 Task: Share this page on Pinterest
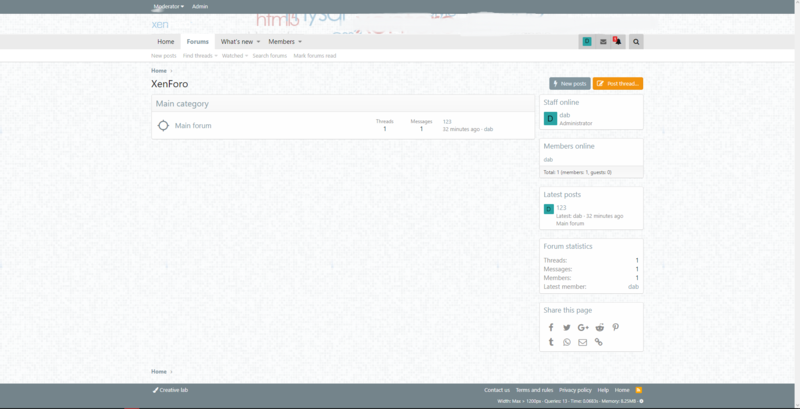pos(616,327)
